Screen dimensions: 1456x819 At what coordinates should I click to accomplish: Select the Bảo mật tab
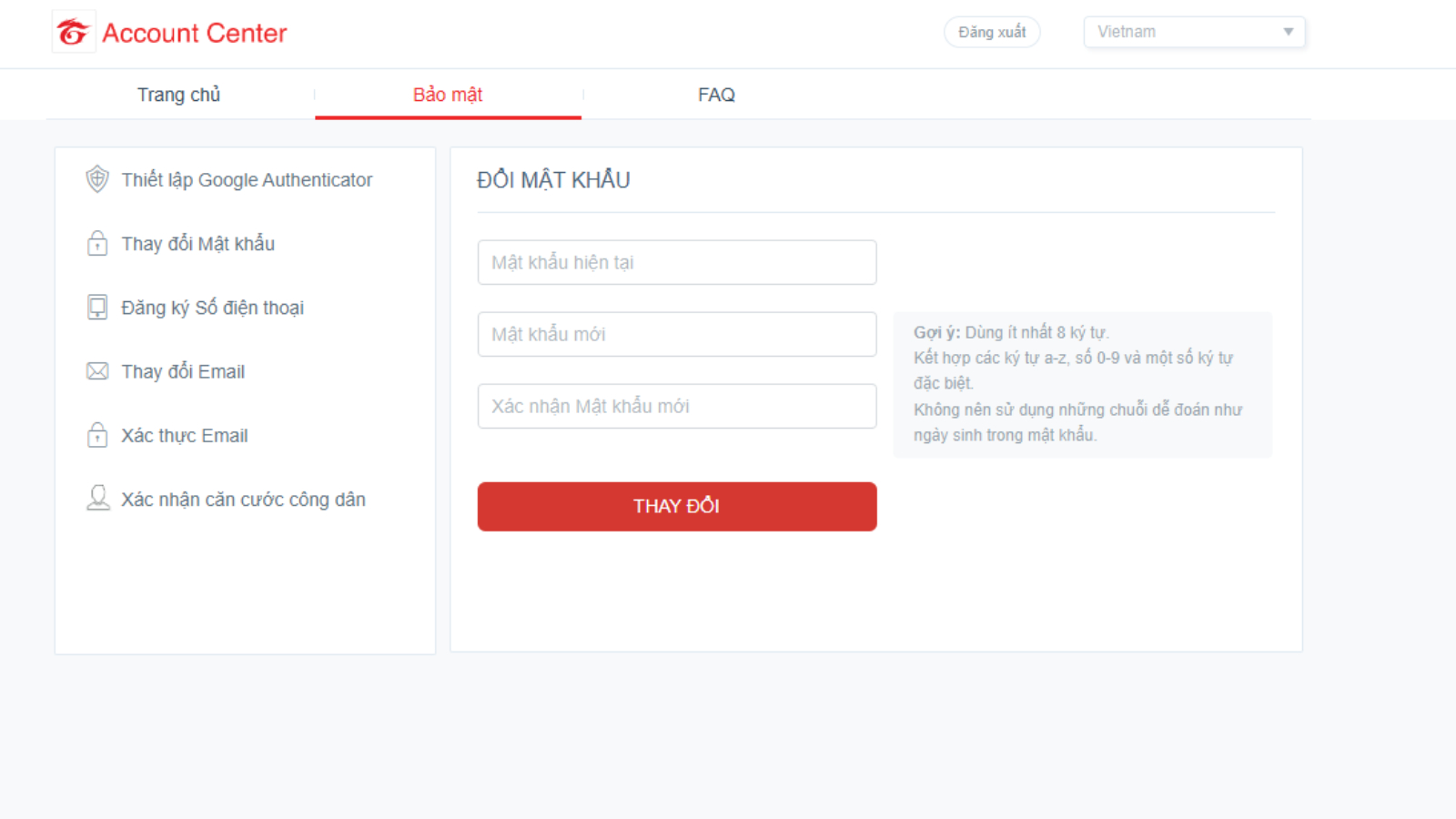tap(448, 95)
